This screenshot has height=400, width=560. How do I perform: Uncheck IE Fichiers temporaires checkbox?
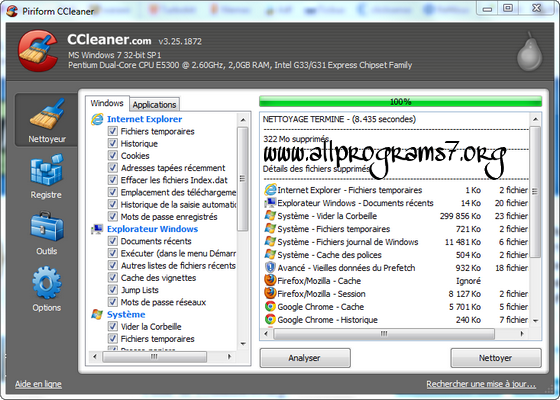pyautogui.click(x=112, y=131)
